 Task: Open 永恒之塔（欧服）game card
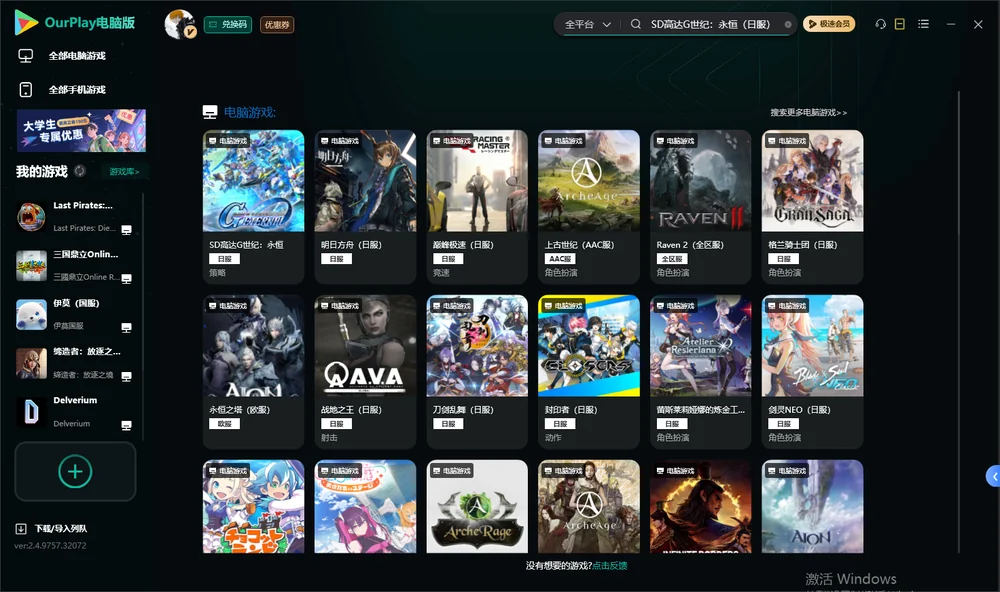coord(253,372)
